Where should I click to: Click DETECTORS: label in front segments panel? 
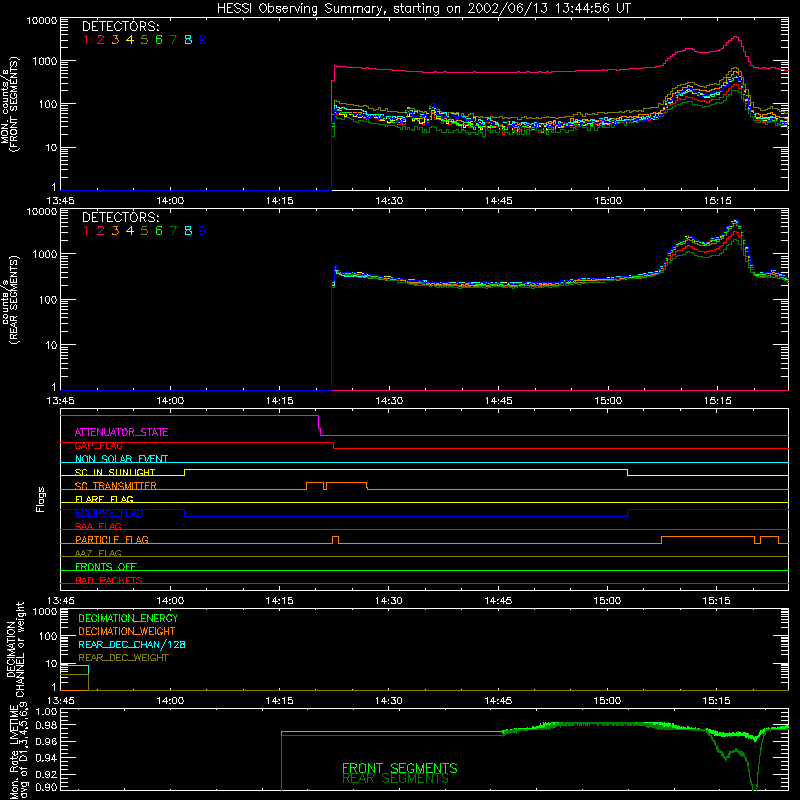(120, 26)
